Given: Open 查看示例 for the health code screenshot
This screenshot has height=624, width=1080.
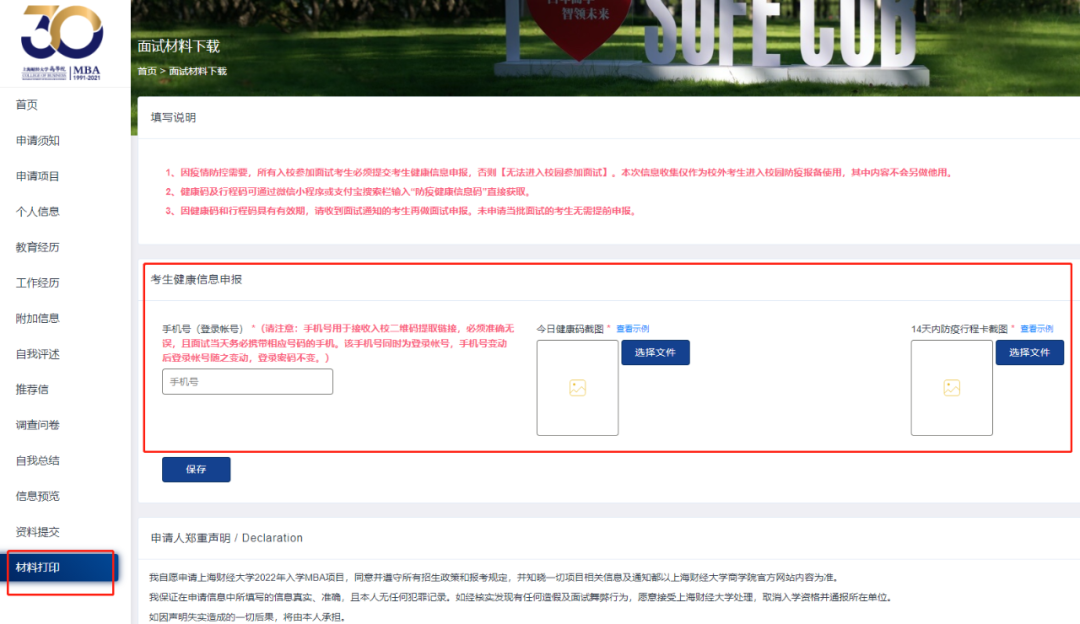Looking at the screenshot, I should coord(635,327).
